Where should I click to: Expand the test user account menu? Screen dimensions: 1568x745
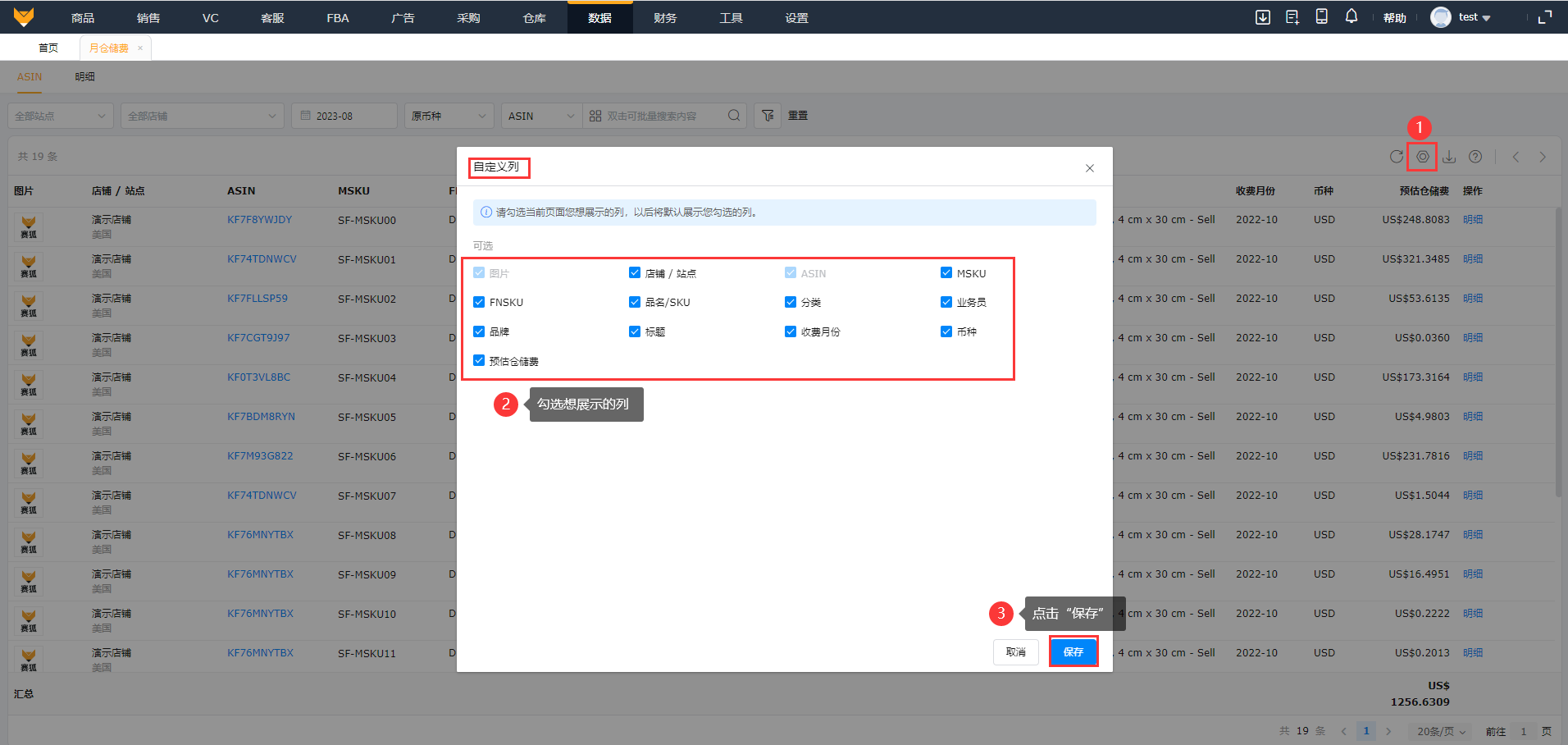pos(1475,17)
